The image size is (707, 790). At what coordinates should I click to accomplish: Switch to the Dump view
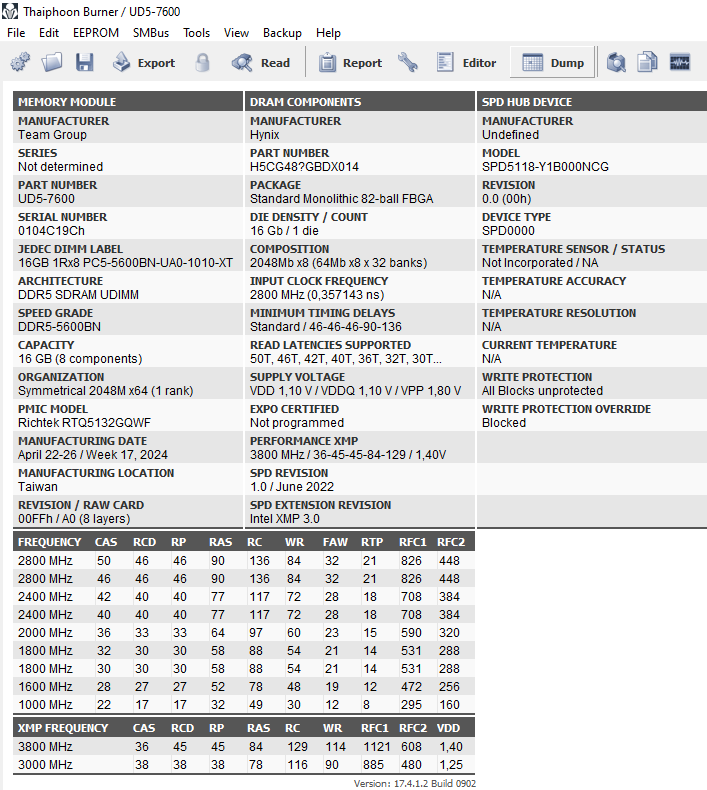pos(552,62)
